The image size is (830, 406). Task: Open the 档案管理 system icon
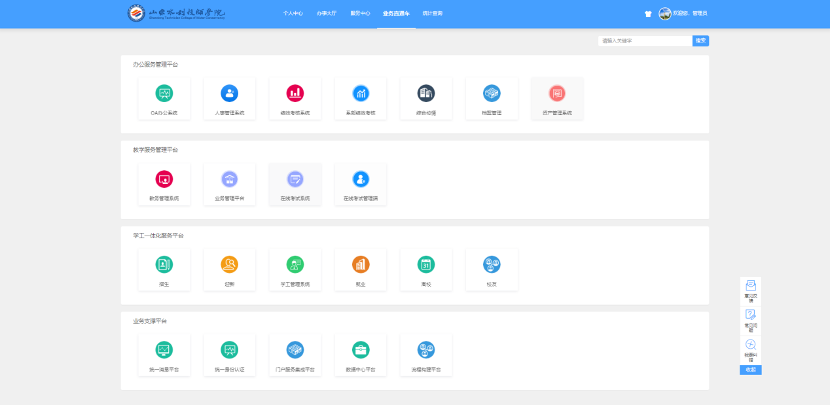point(491,93)
